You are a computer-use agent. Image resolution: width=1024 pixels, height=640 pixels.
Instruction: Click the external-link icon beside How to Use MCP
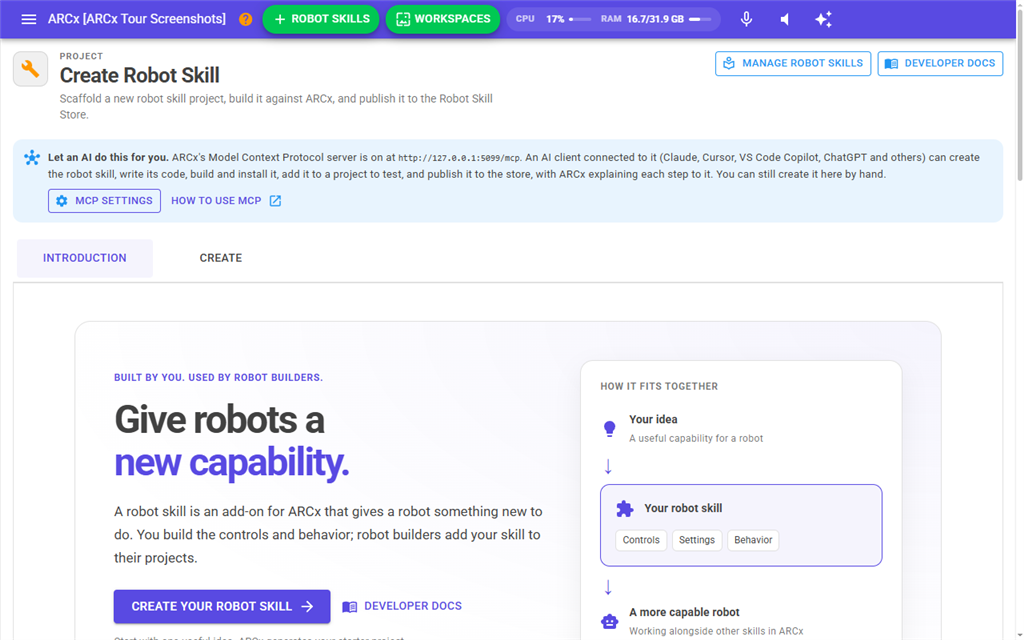[x=276, y=201]
